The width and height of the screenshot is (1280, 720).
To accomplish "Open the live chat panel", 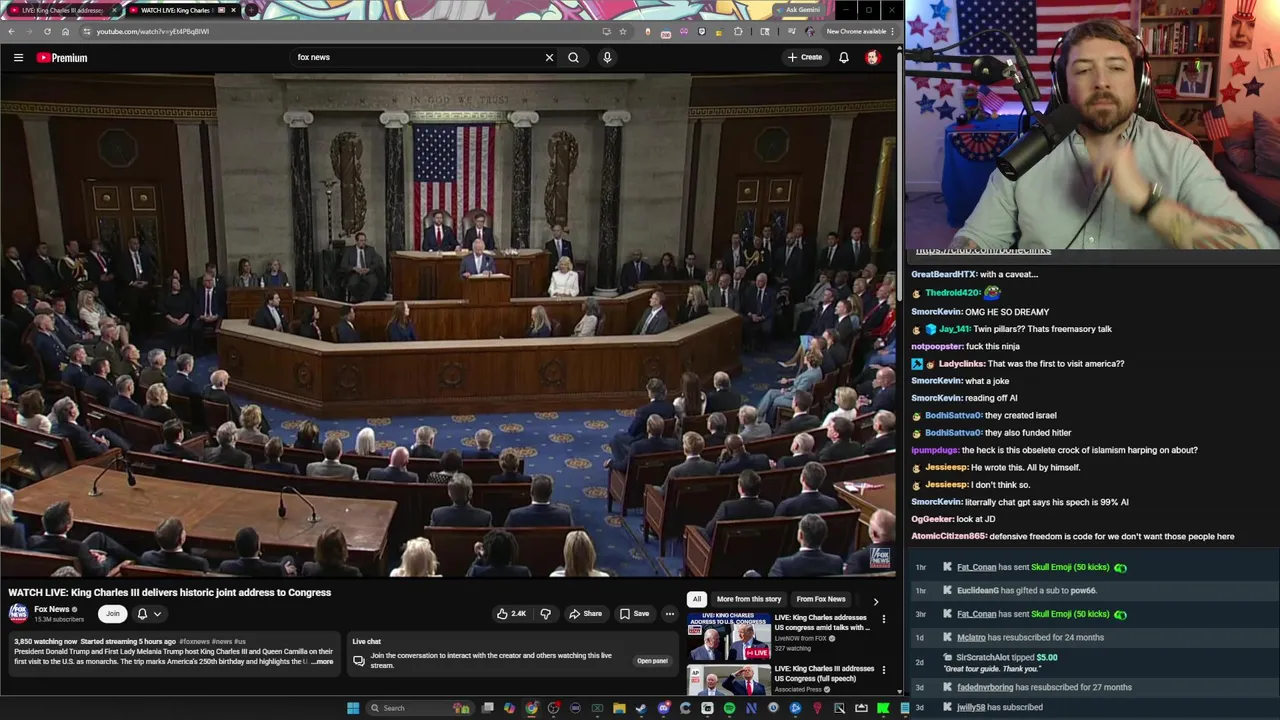I will click(x=652, y=661).
